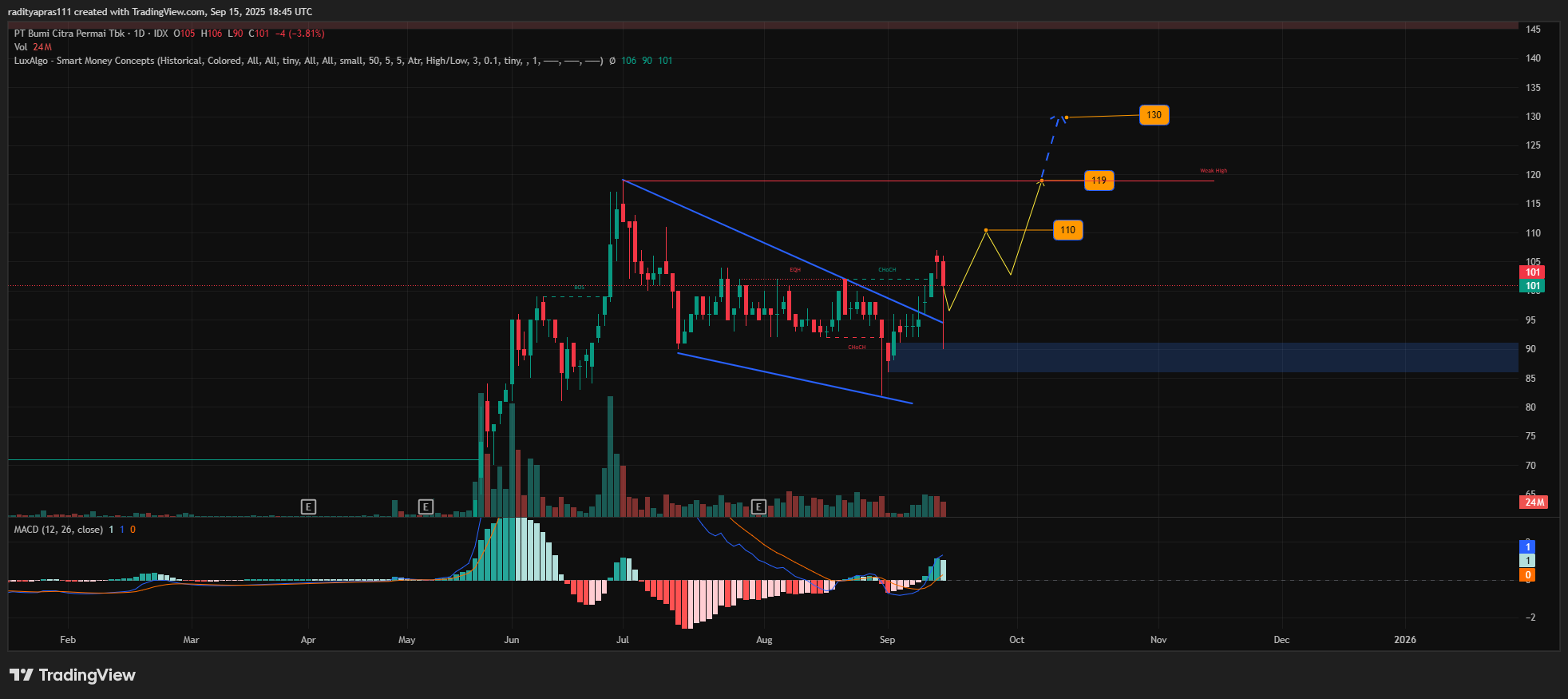
Task: Click 115 on the price axis
Action: 1533,204
